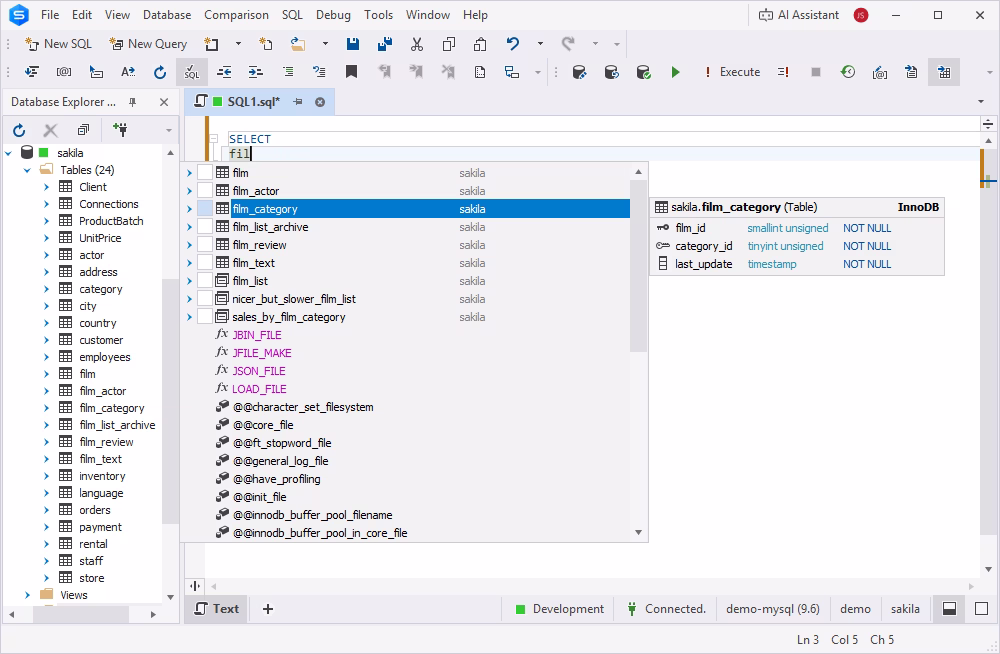Screen dimensions: 1000x654
Task: Toggle the SQL syntax check icon
Action: (x=191, y=72)
